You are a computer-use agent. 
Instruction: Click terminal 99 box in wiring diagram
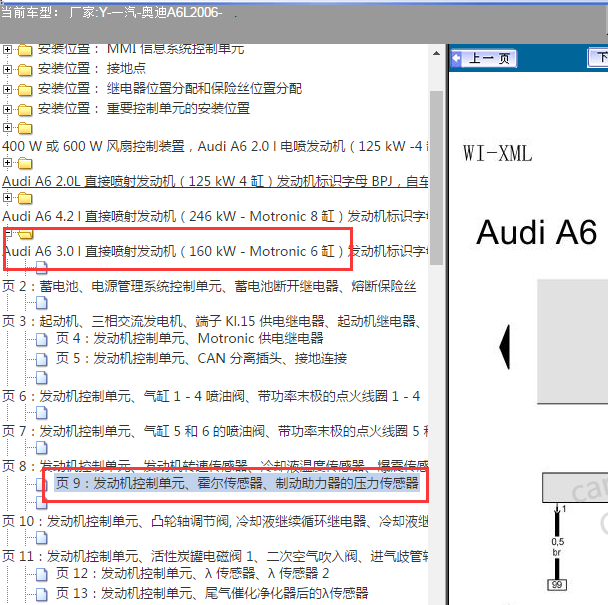pos(557,585)
